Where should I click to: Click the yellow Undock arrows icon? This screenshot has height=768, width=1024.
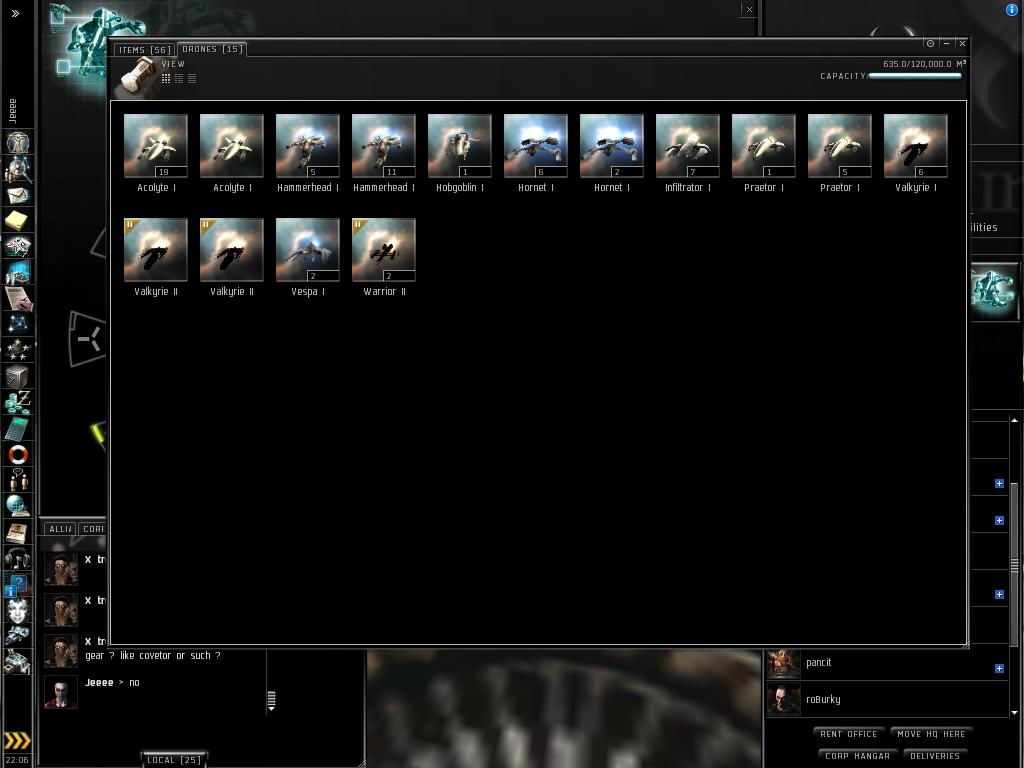pyautogui.click(x=17, y=740)
